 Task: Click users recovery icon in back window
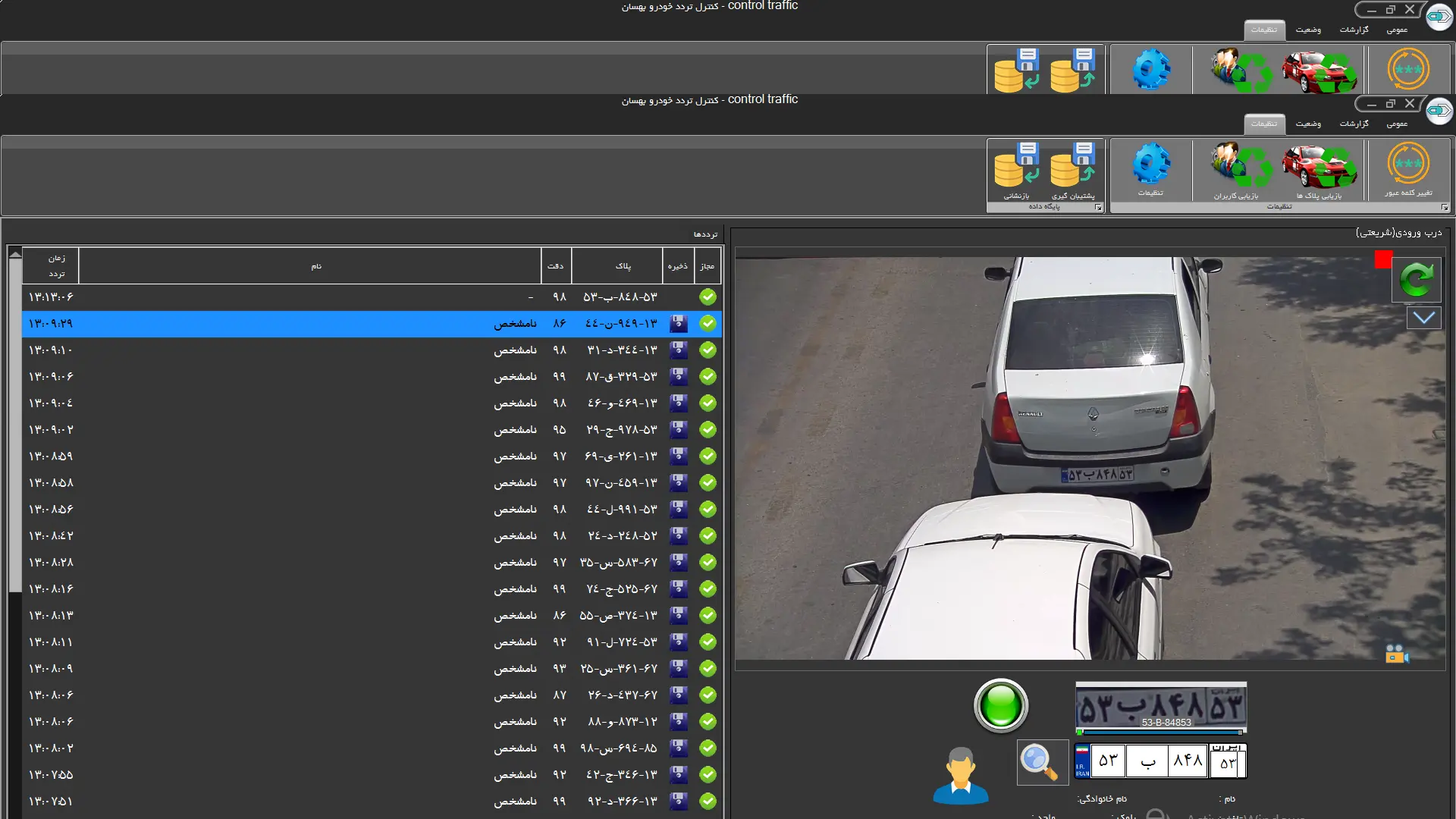(1241, 71)
